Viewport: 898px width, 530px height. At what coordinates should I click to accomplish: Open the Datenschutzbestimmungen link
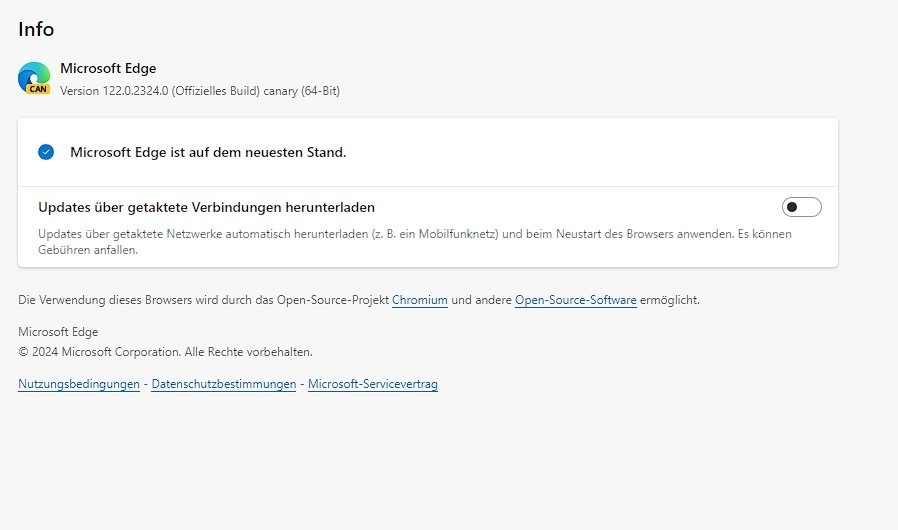click(x=224, y=384)
